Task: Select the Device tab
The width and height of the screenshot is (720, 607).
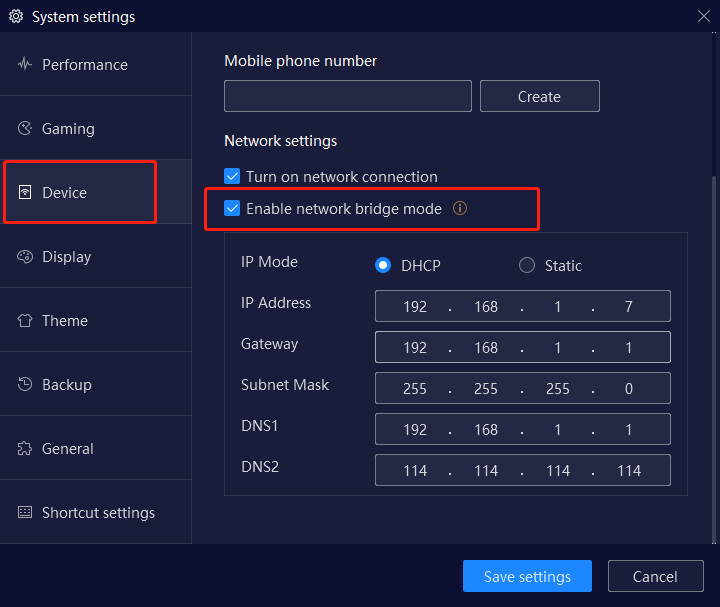Action: tap(96, 192)
